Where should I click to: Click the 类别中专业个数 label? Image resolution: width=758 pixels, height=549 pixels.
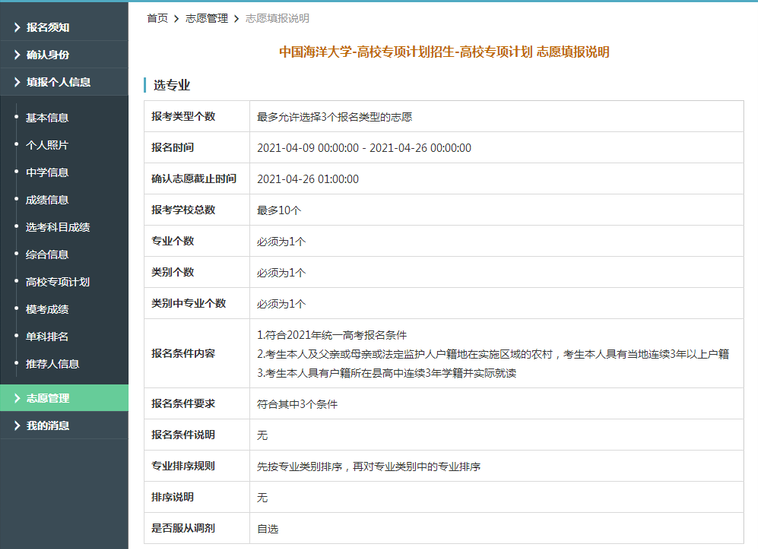(x=189, y=303)
